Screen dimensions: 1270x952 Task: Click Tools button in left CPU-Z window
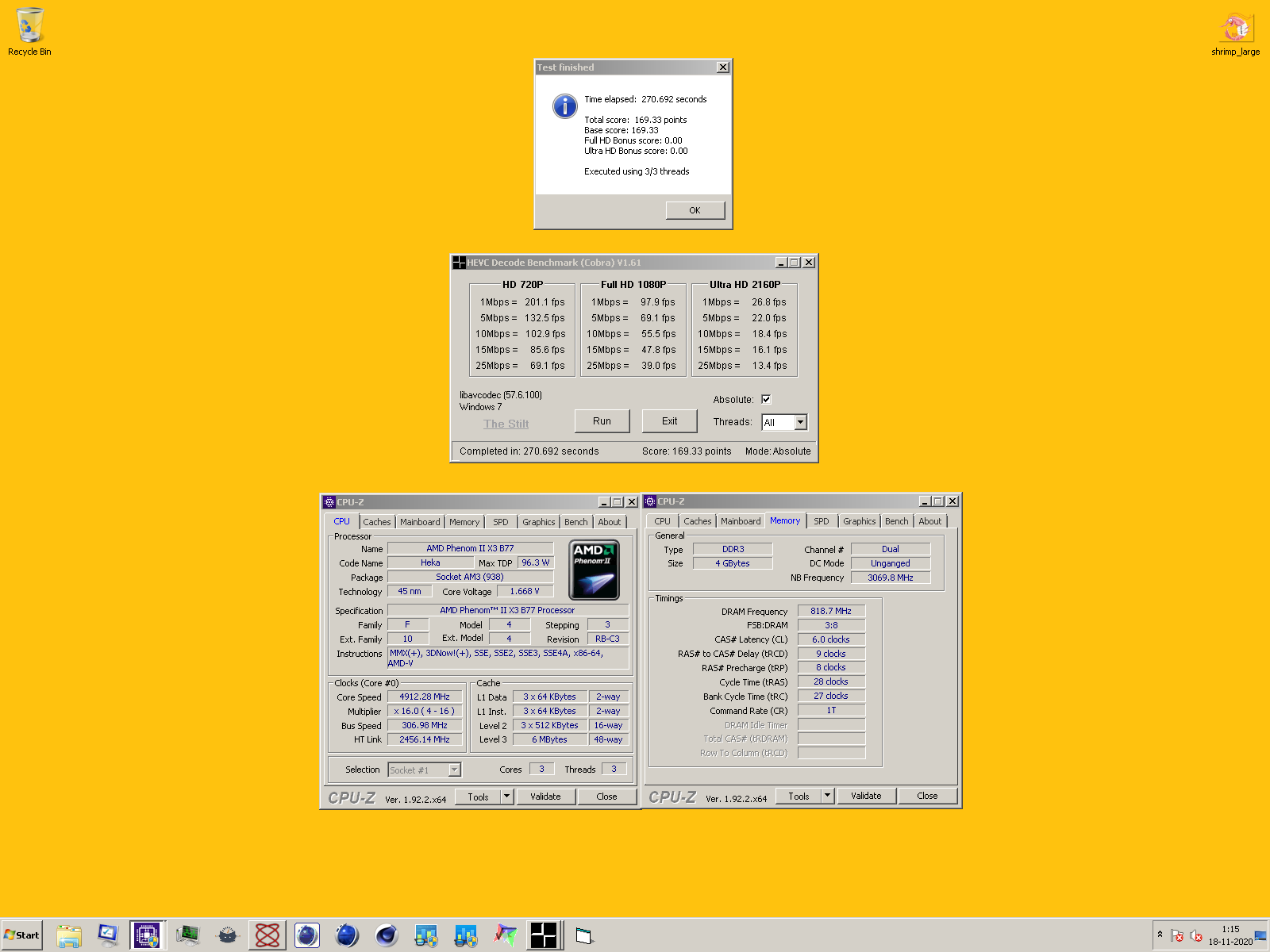point(479,797)
